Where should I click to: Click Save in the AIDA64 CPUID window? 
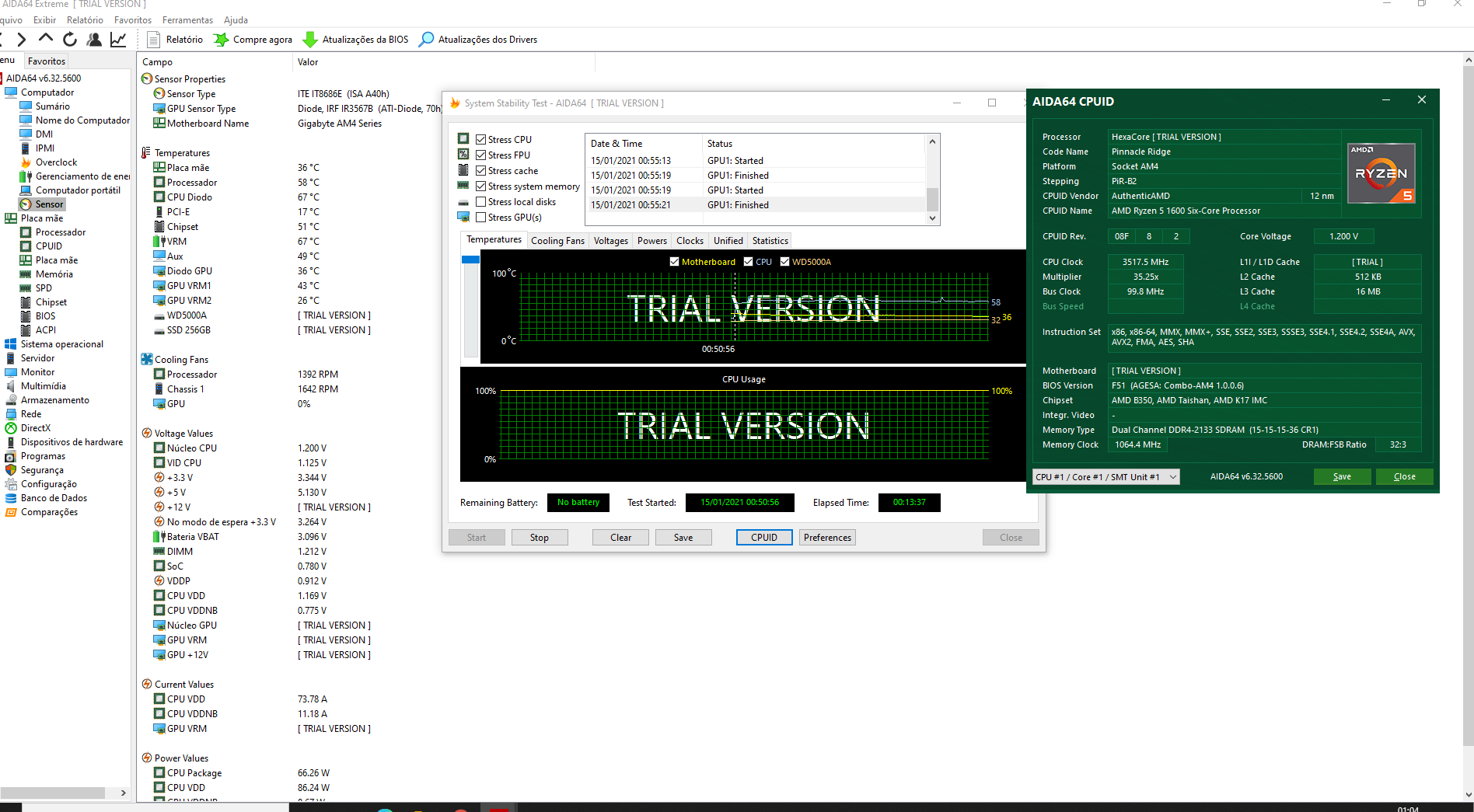(1342, 477)
